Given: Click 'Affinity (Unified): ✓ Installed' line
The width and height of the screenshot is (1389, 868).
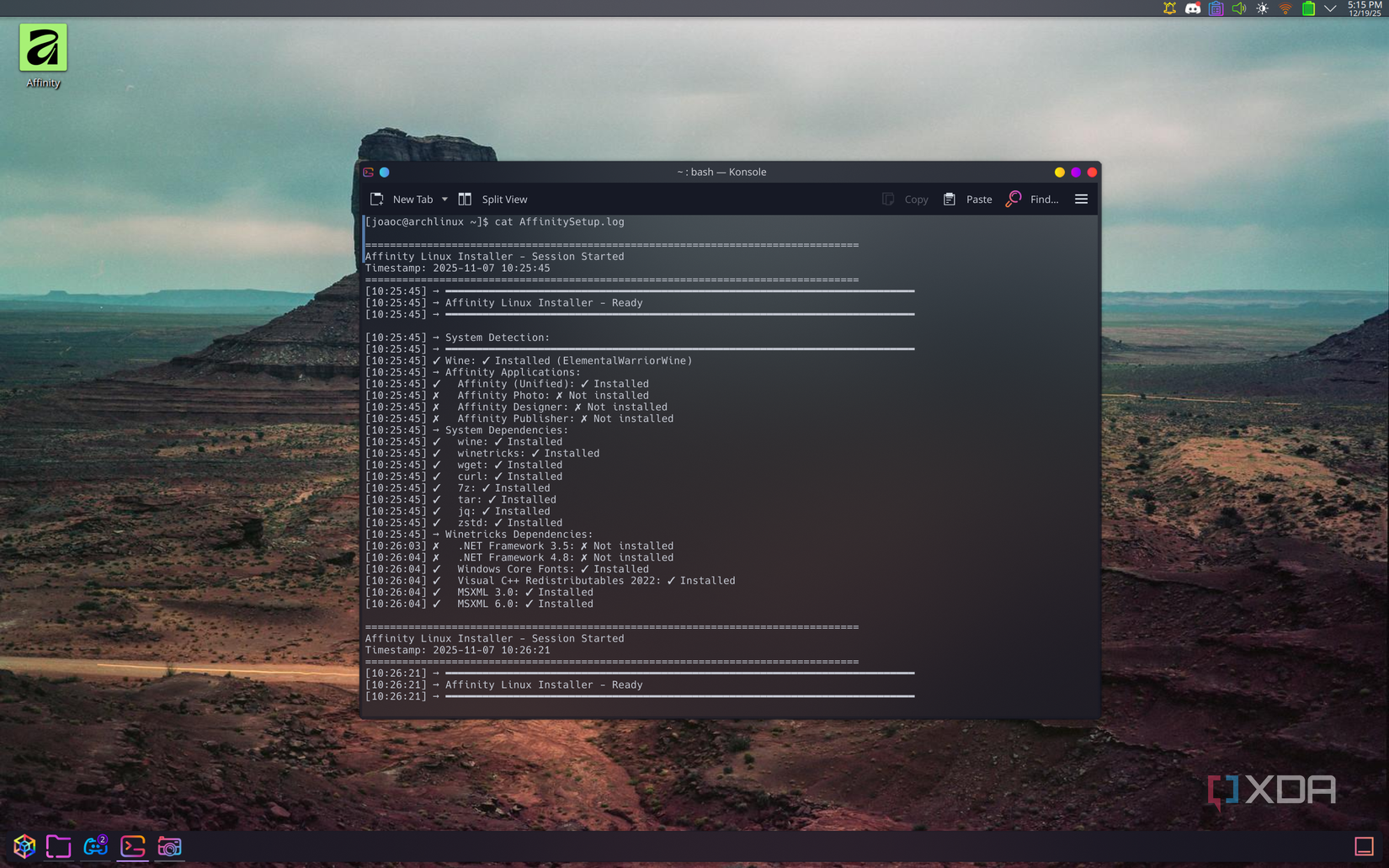Looking at the screenshot, I should 507,384.
